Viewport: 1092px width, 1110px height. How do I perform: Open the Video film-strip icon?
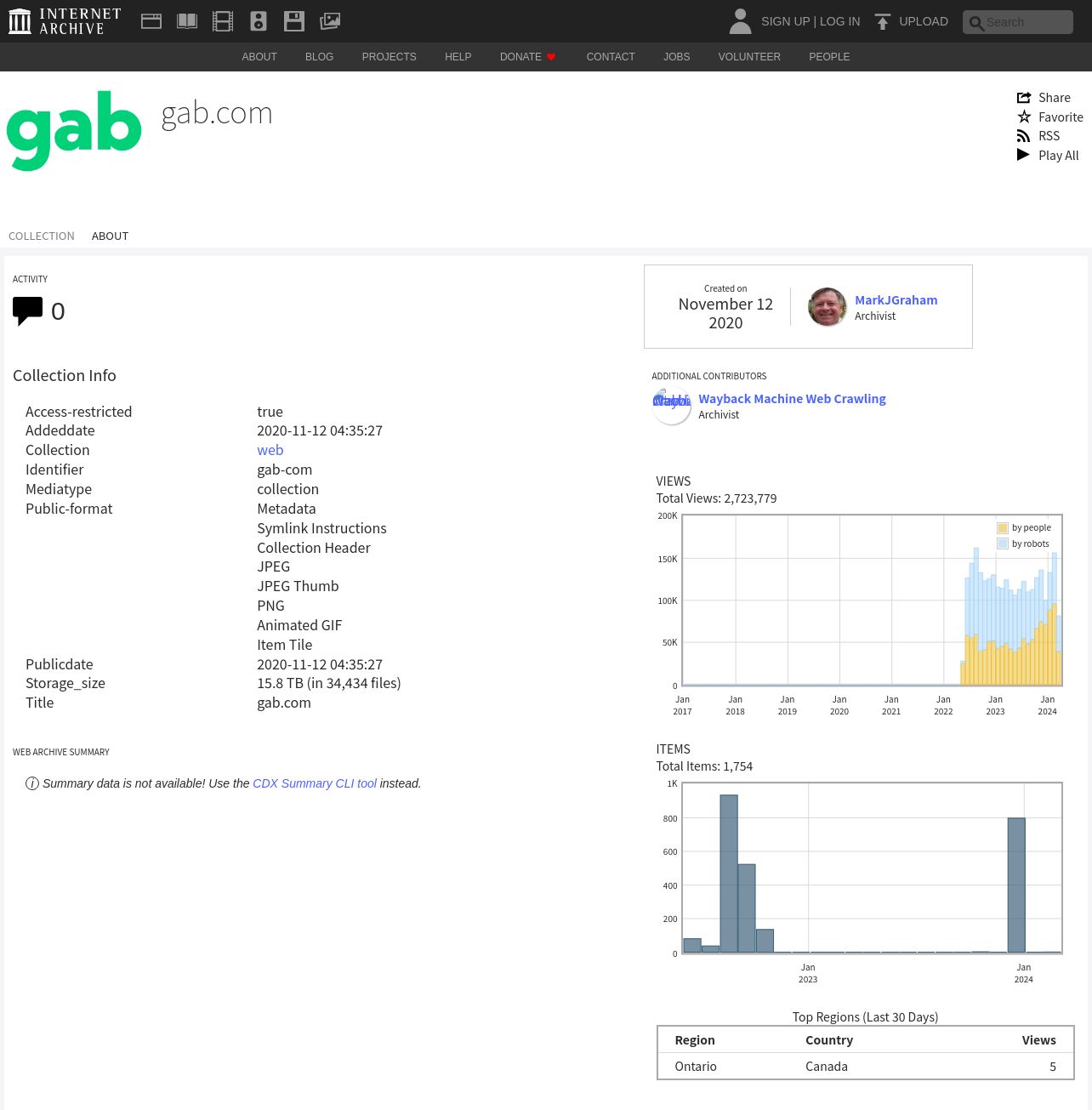click(223, 21)
